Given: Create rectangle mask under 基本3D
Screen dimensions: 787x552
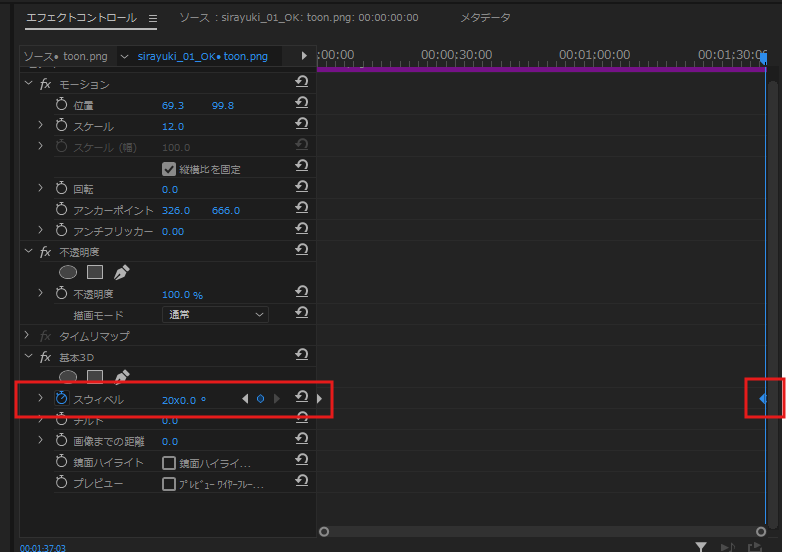Looking at the screenshot, I should pyautogui.click(x=95, y=377).
